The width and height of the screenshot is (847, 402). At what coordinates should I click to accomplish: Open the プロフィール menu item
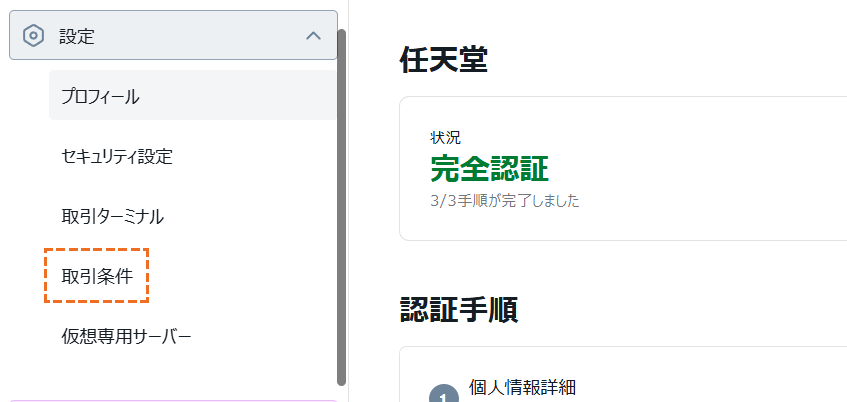pyautogui.click(x=192, y=95)
